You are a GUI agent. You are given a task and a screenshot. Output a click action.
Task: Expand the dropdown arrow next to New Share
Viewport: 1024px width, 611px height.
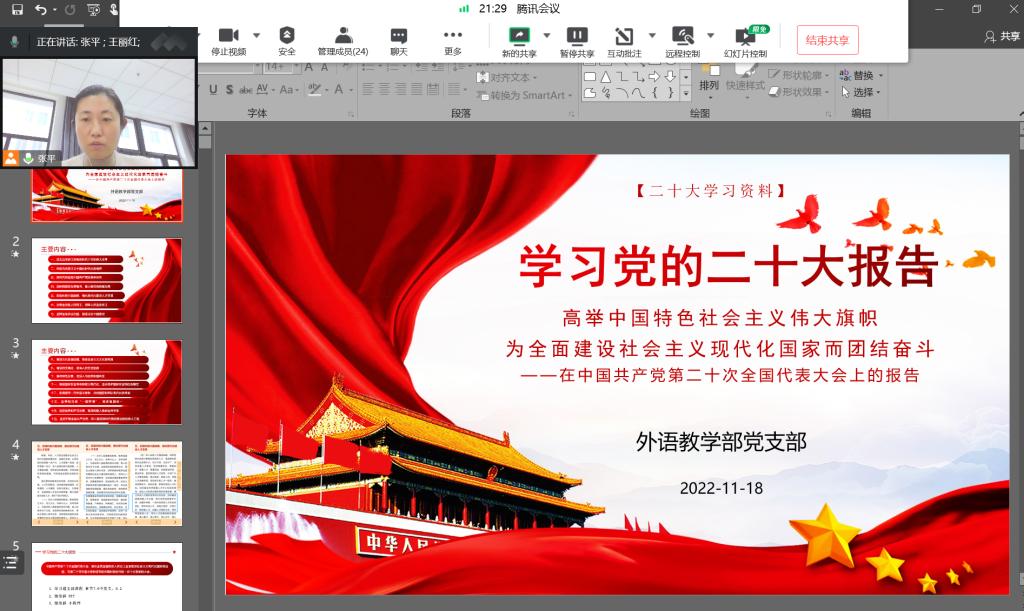pyautogui.click(x=546, y=35)
